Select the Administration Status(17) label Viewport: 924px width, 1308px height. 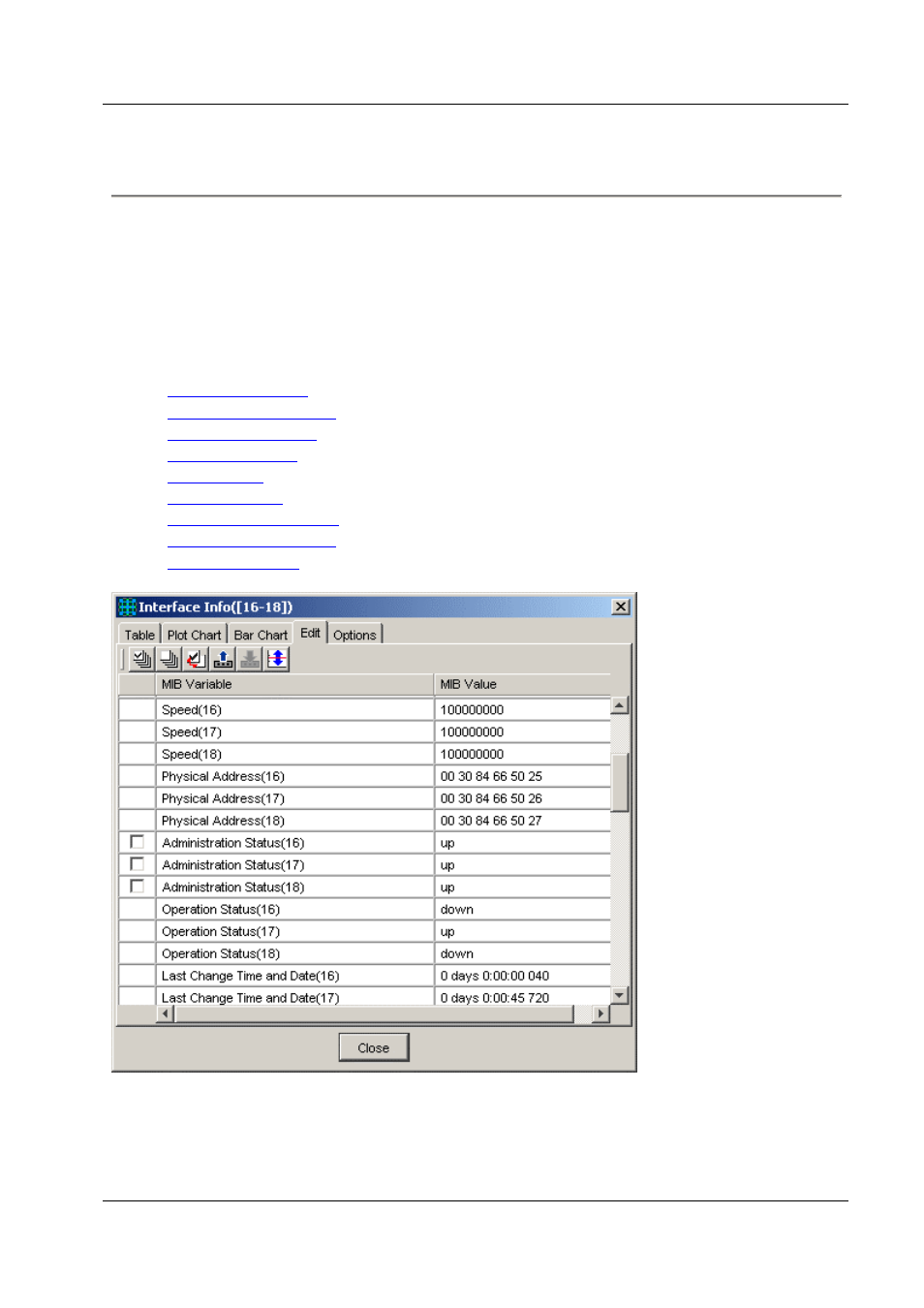(x=232, y=865)
